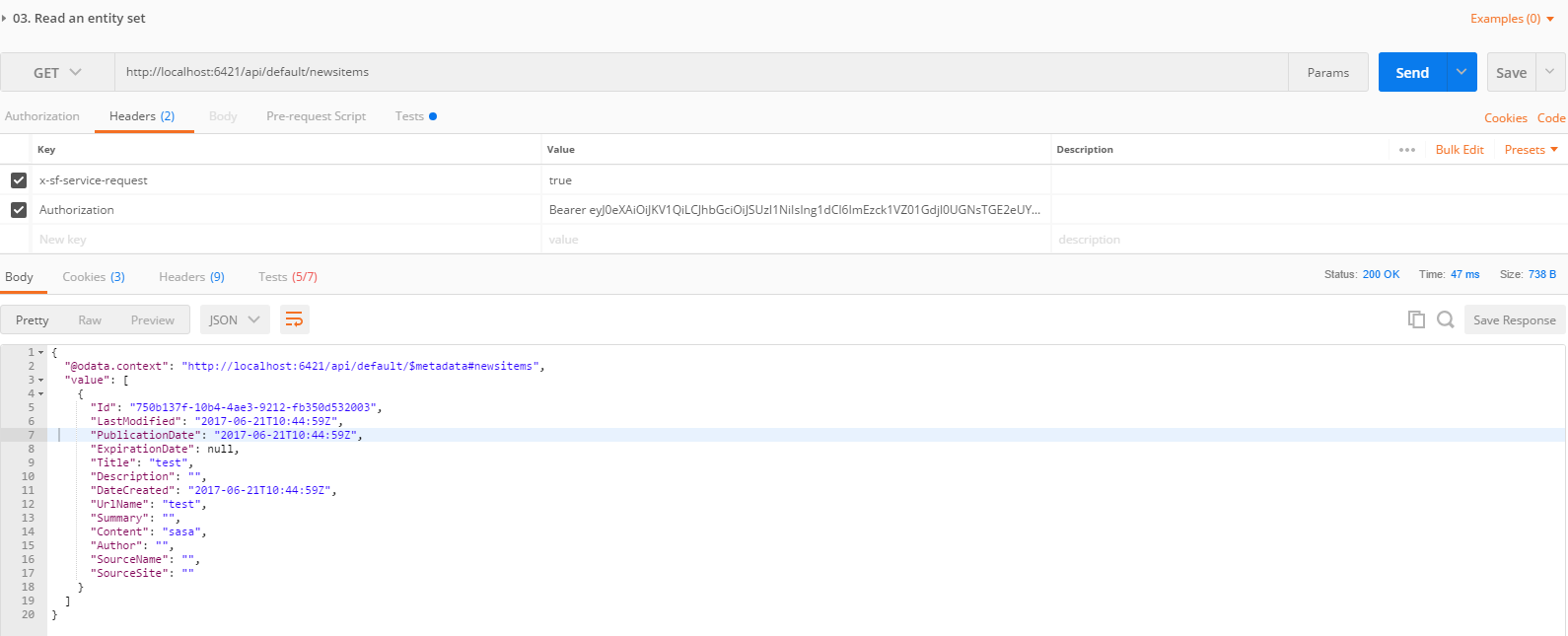Click the request URL input field
Screen dimensions: 1568x636
(x=701, y=72)
